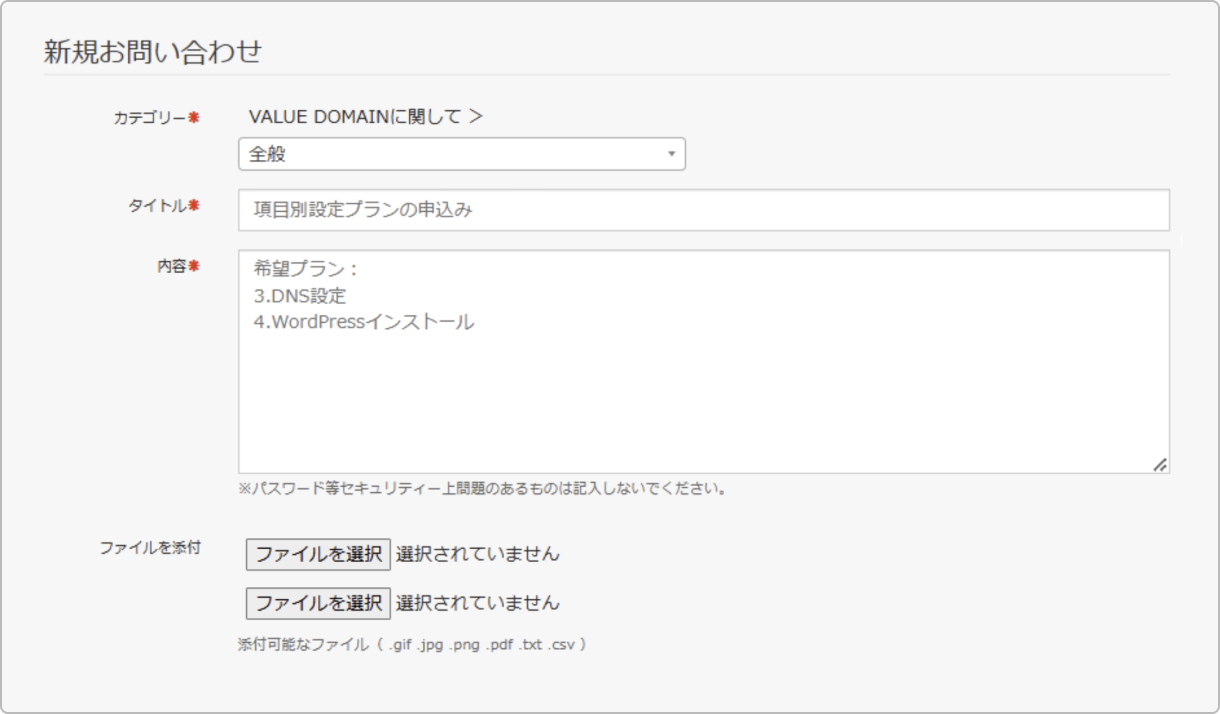The height and width of the screenshot is (714, 1220).
Task: Select the 内容 field label
Action: coord(171,266)
